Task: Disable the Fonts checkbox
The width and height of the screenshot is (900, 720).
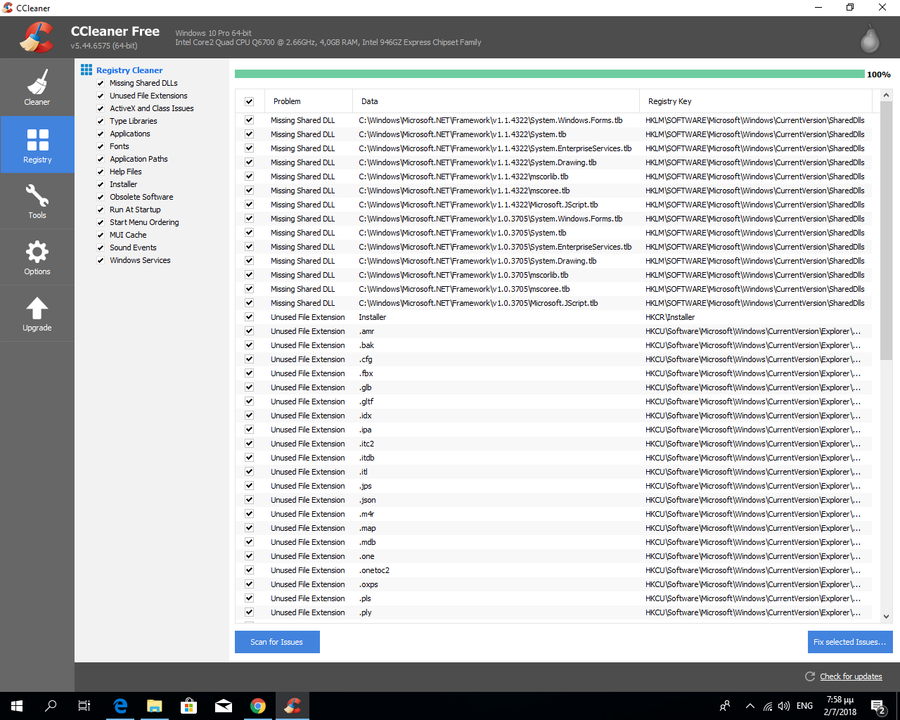Action: tap(100, 146)
